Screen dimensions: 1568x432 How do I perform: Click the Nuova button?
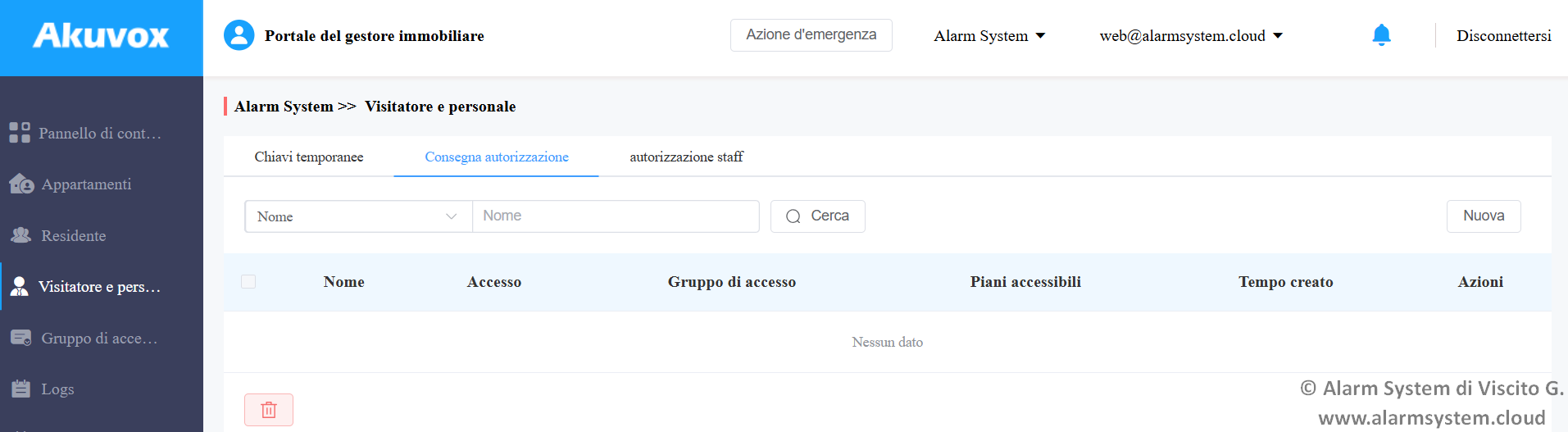[x=1484, y=216]
